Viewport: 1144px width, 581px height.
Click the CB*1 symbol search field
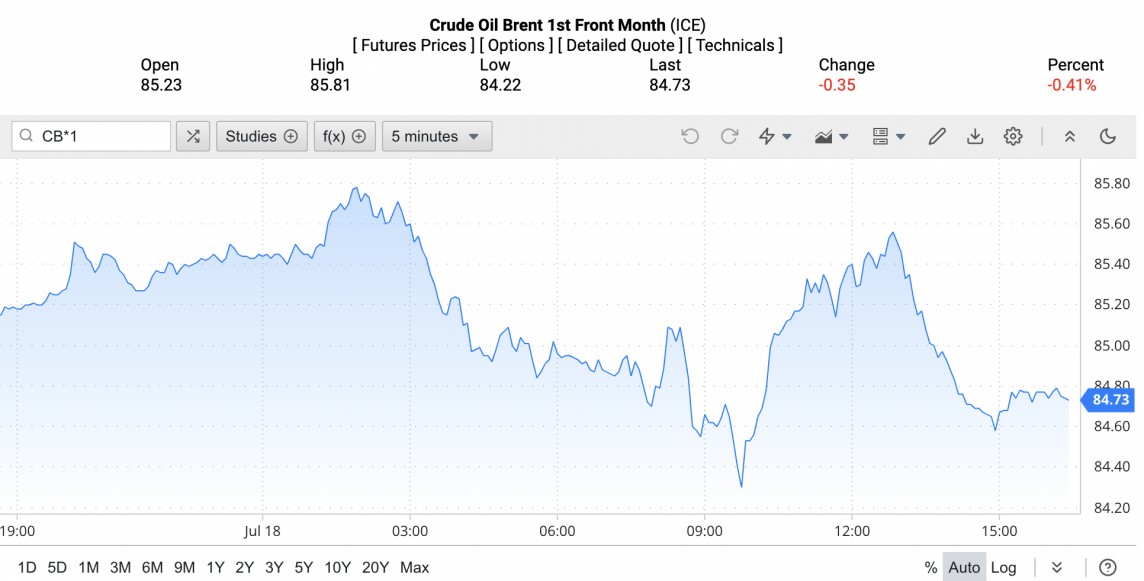92,136
